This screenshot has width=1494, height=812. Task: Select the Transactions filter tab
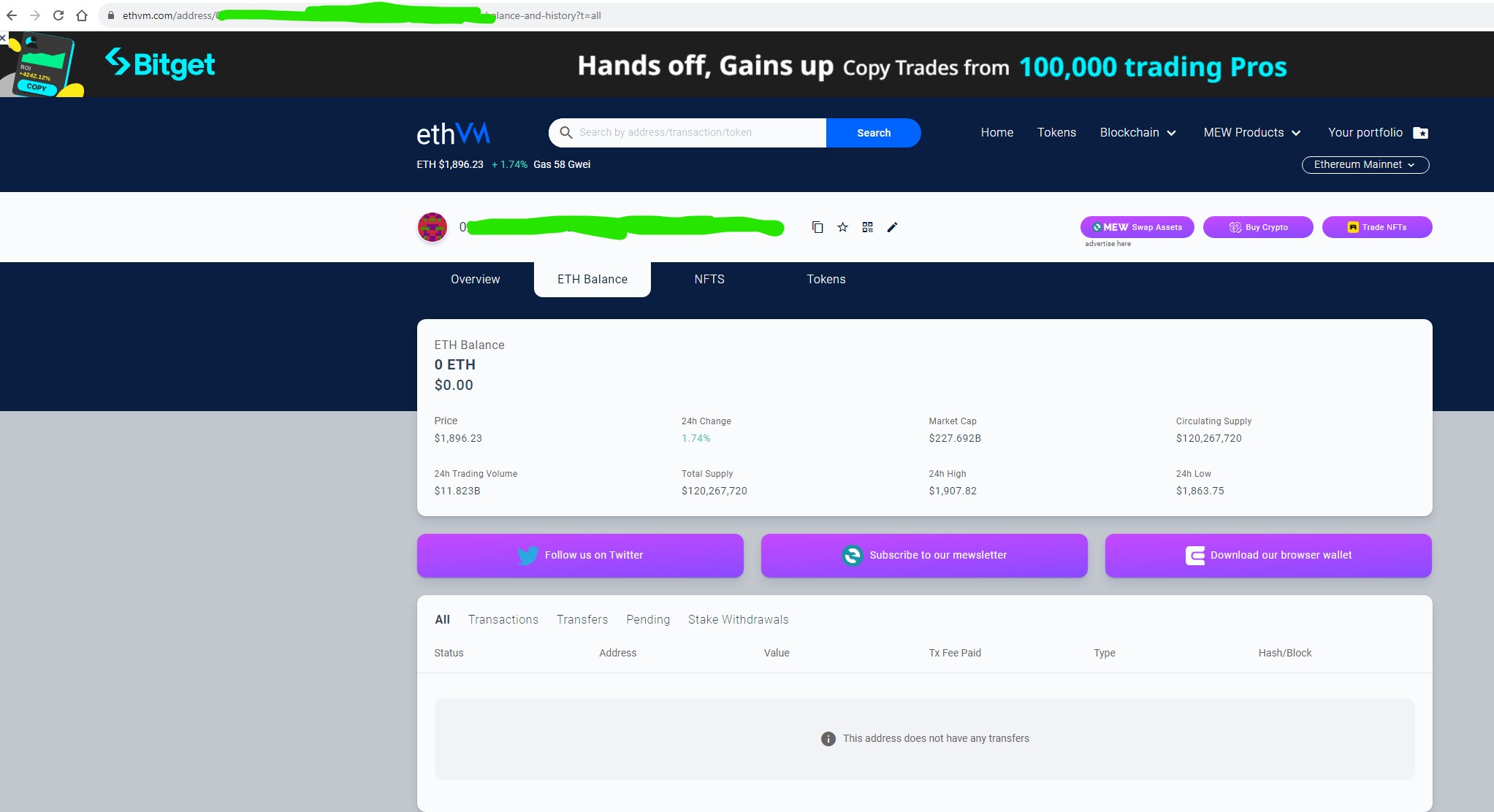pos(502,619)
